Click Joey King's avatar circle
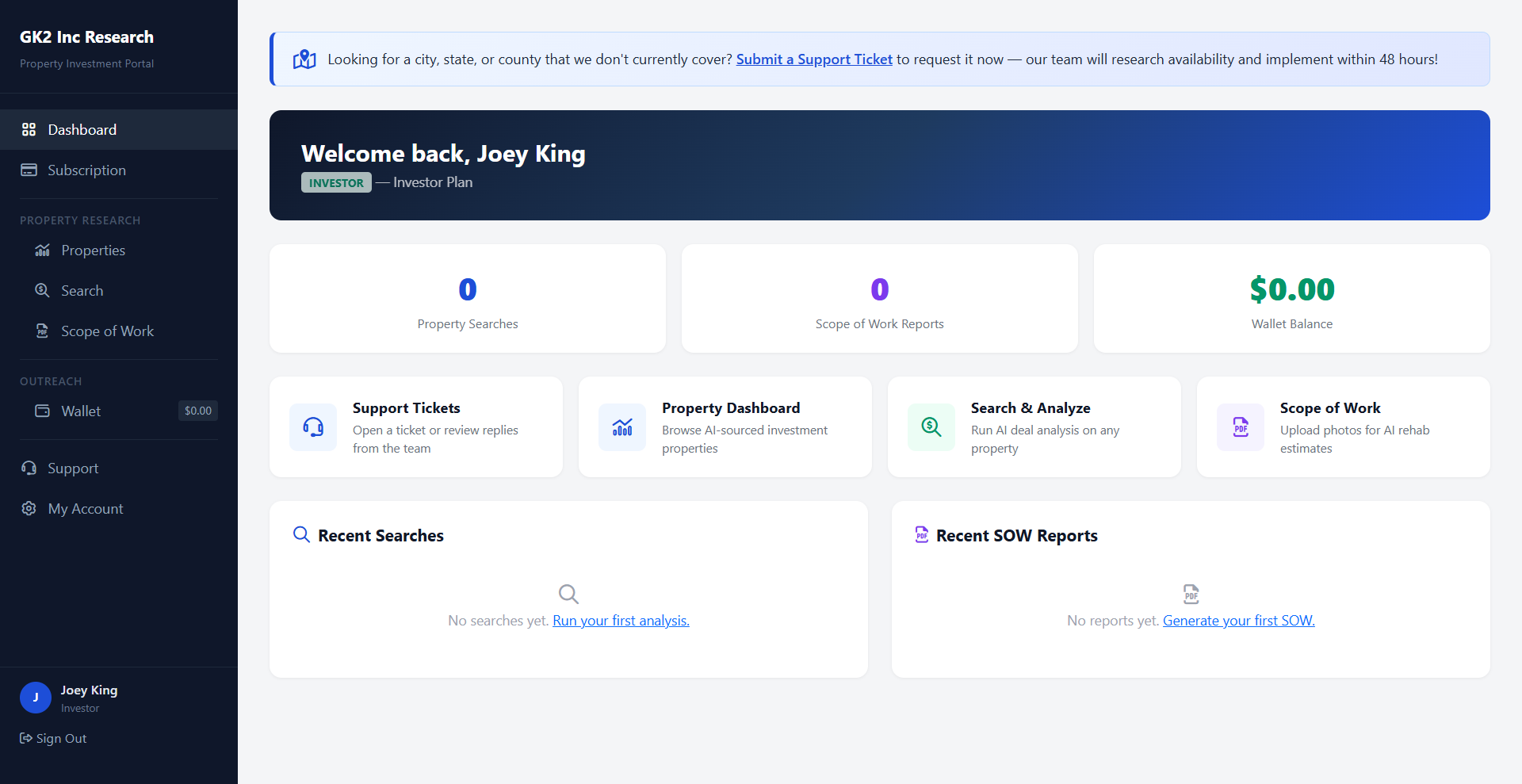 pyautogui.click(x=35, y=697)
